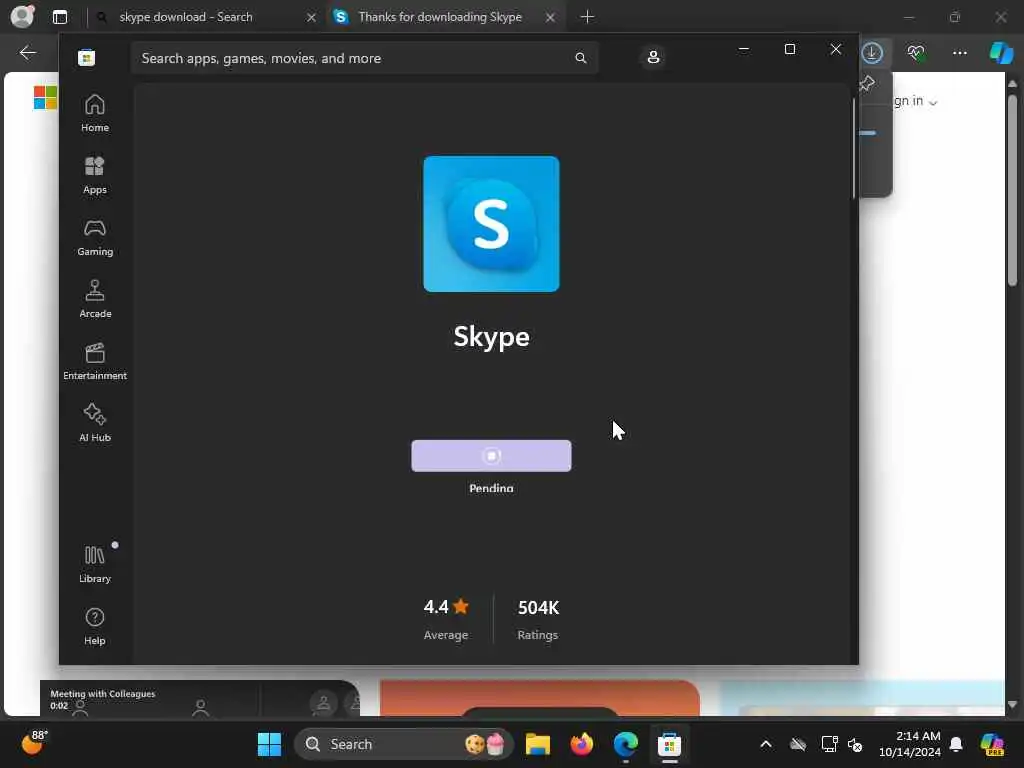Open Microsoft Store from taskbar

click(669, 744)
